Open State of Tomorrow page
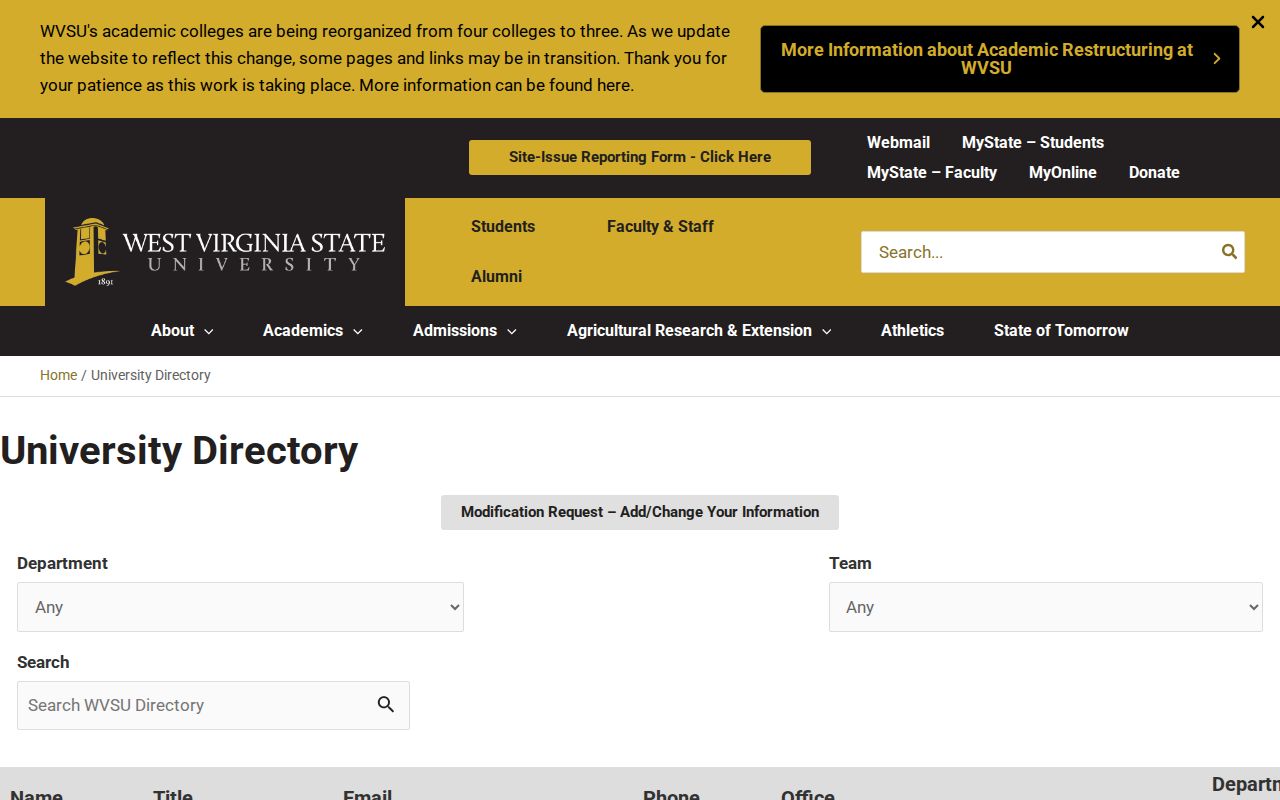This screenshot has width=1280, height=800. point(1061,330)
